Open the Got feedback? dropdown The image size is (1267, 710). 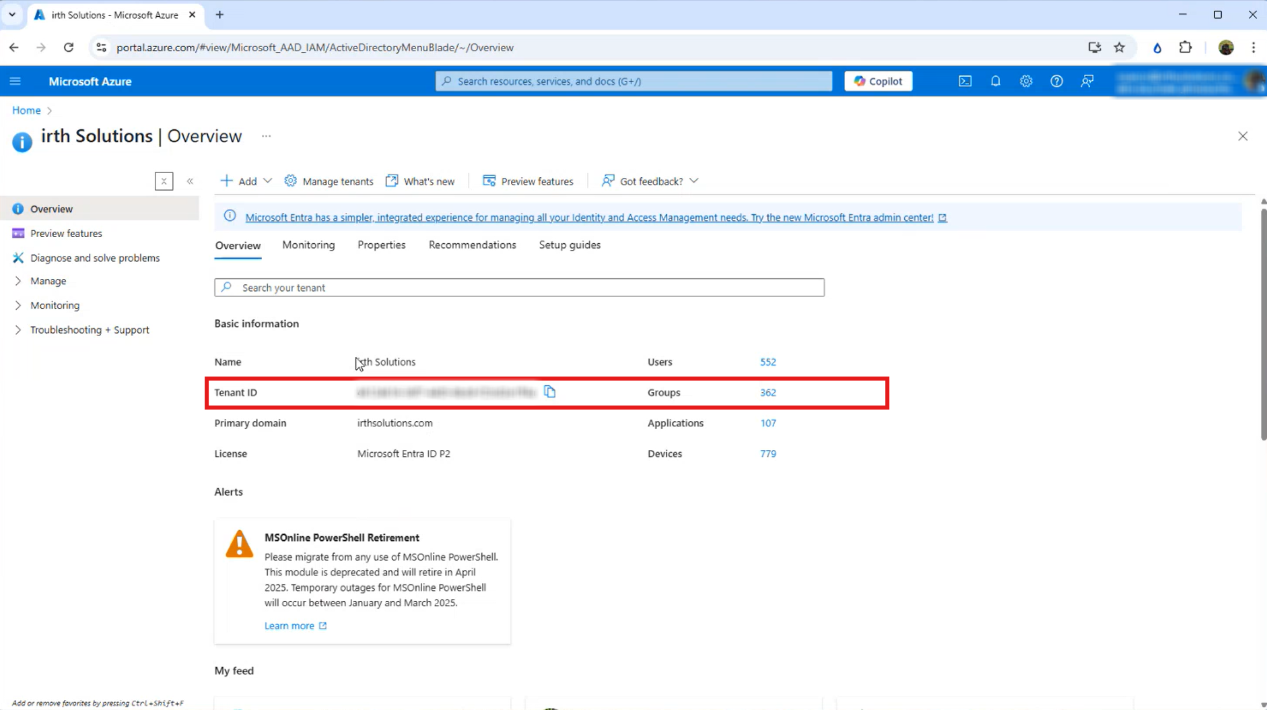[650, 181]
